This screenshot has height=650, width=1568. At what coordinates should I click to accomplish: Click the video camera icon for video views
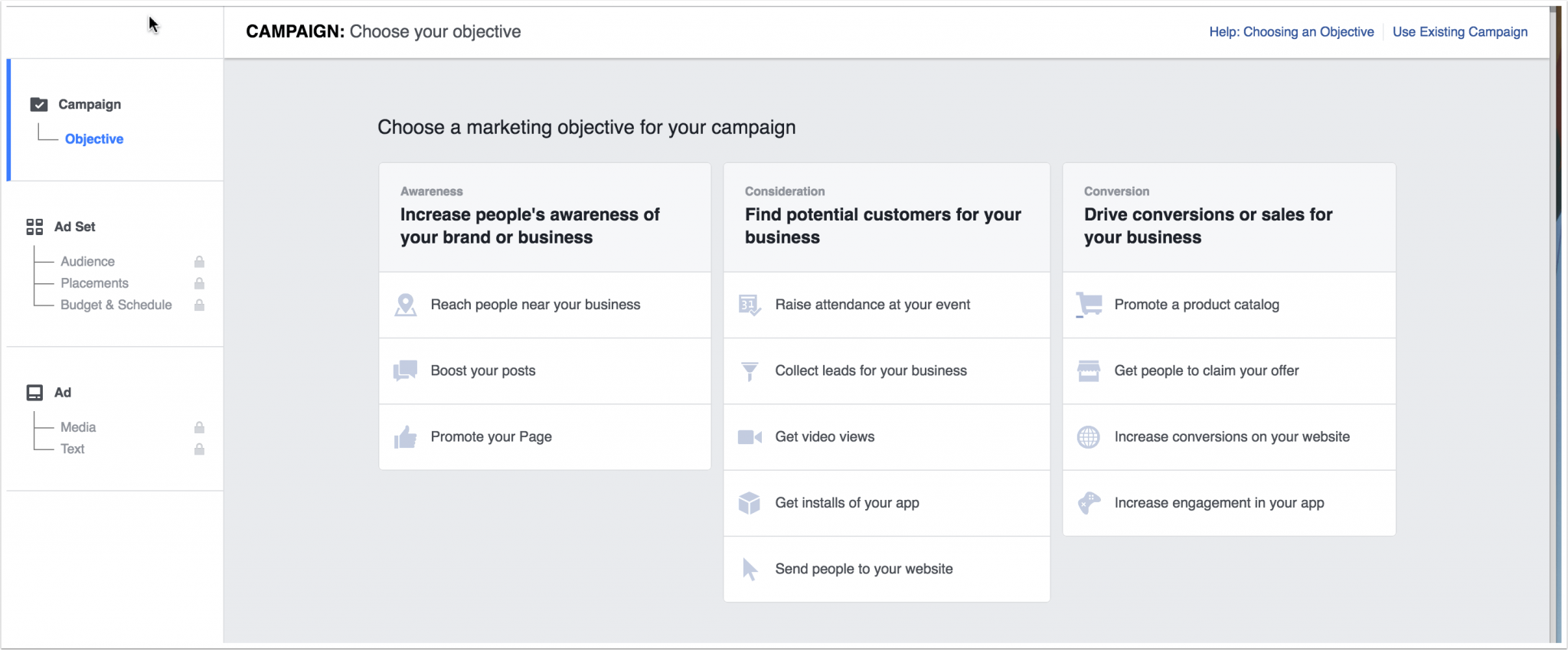click(x=750, y=437)
